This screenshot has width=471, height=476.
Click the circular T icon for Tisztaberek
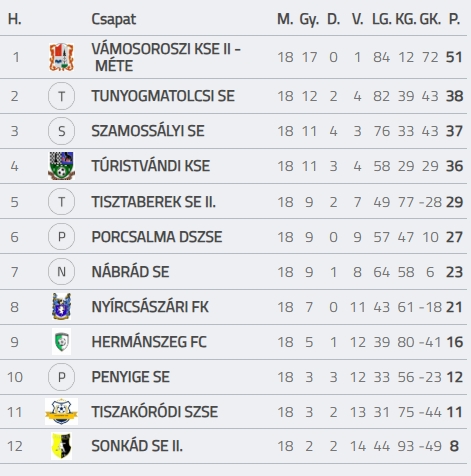[x=61, y=202]
